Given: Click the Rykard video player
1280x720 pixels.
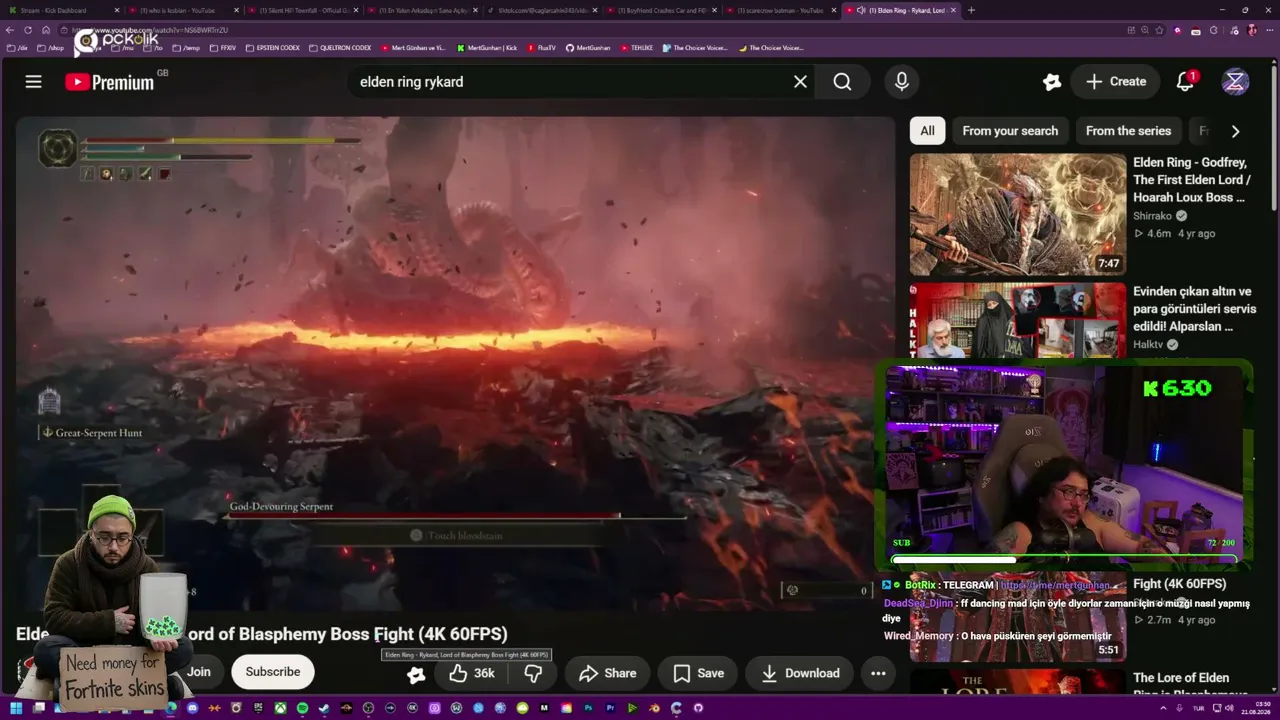Looking at the screenshot, I should pos(455,365).
